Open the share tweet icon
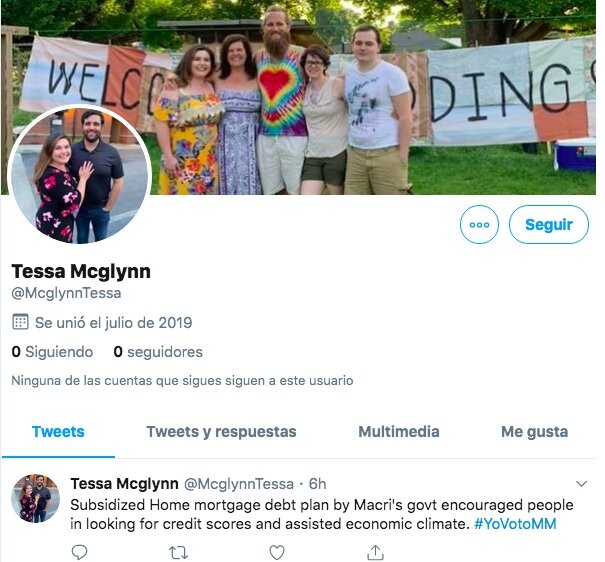Screen dimensions: 605x562 click(375, 552)
